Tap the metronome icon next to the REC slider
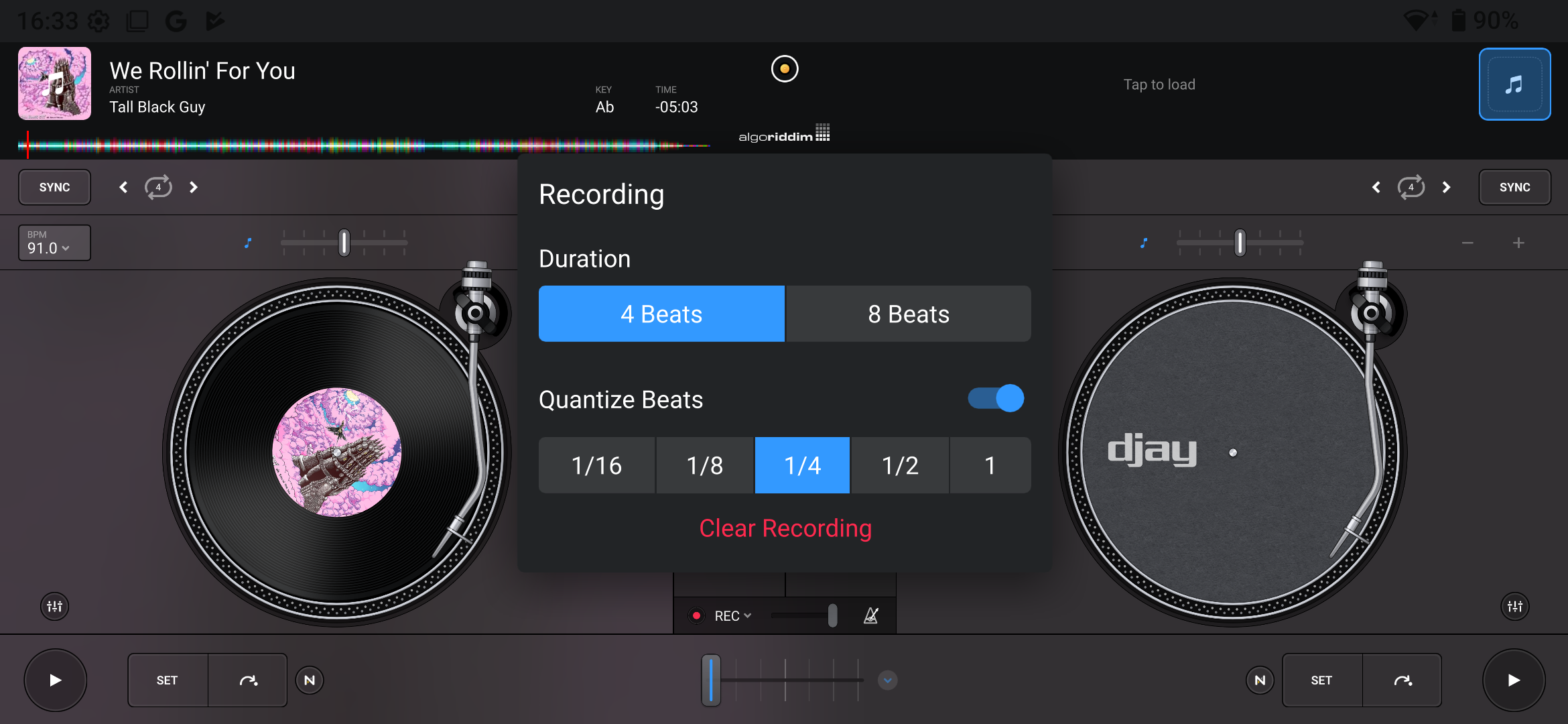This screenshot has width=1568, height=724. click(x=870, y=615)
